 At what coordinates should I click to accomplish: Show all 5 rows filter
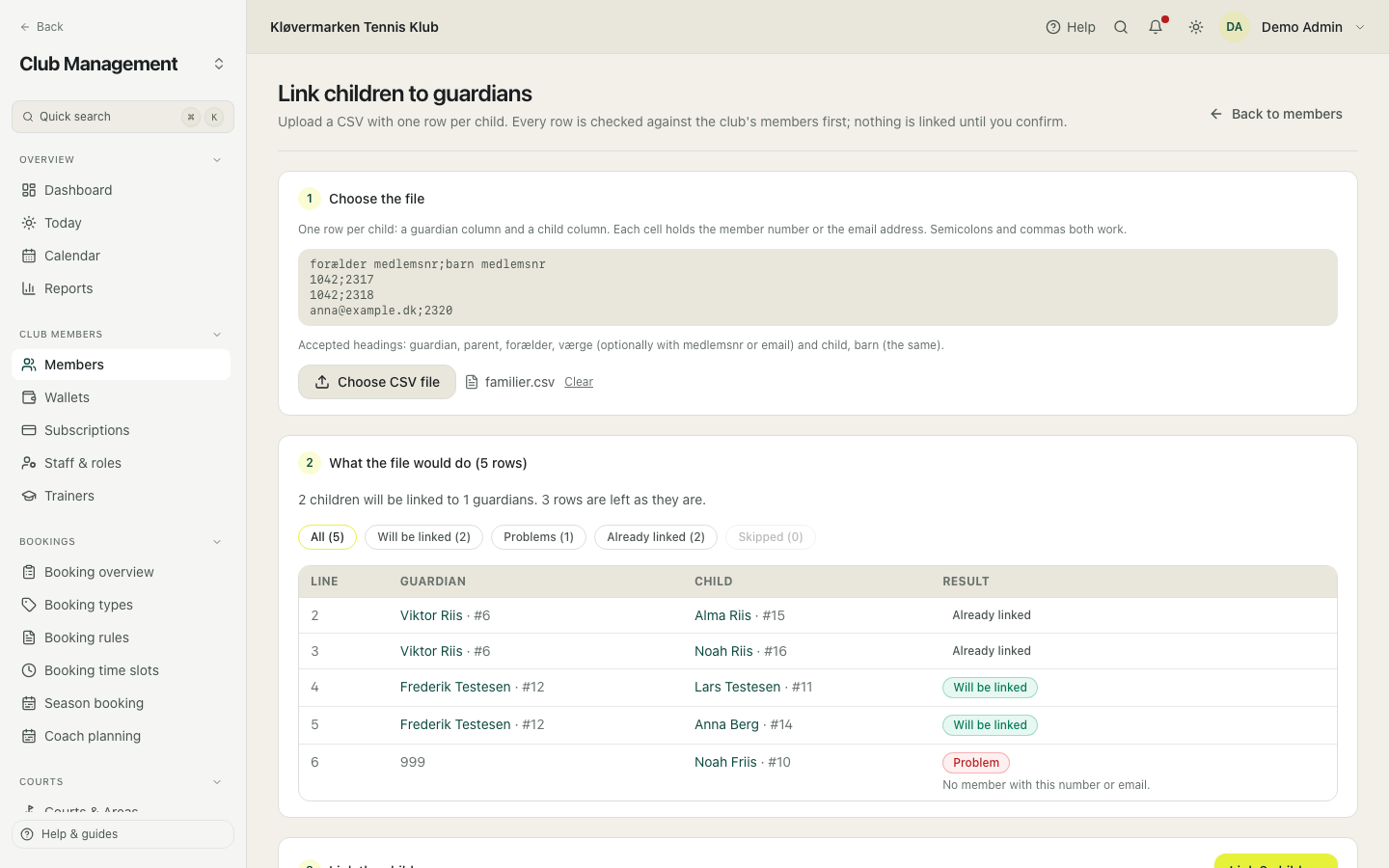[x=327, y=537]
